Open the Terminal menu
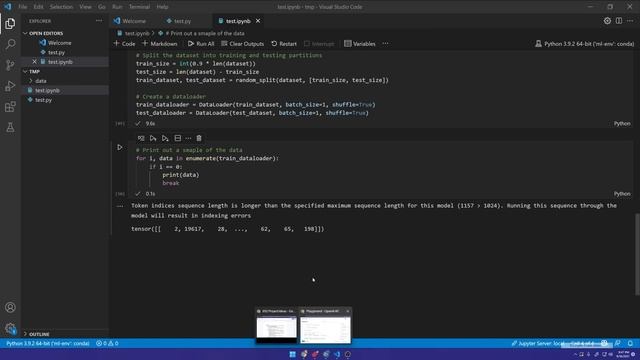 pos(139,7)
